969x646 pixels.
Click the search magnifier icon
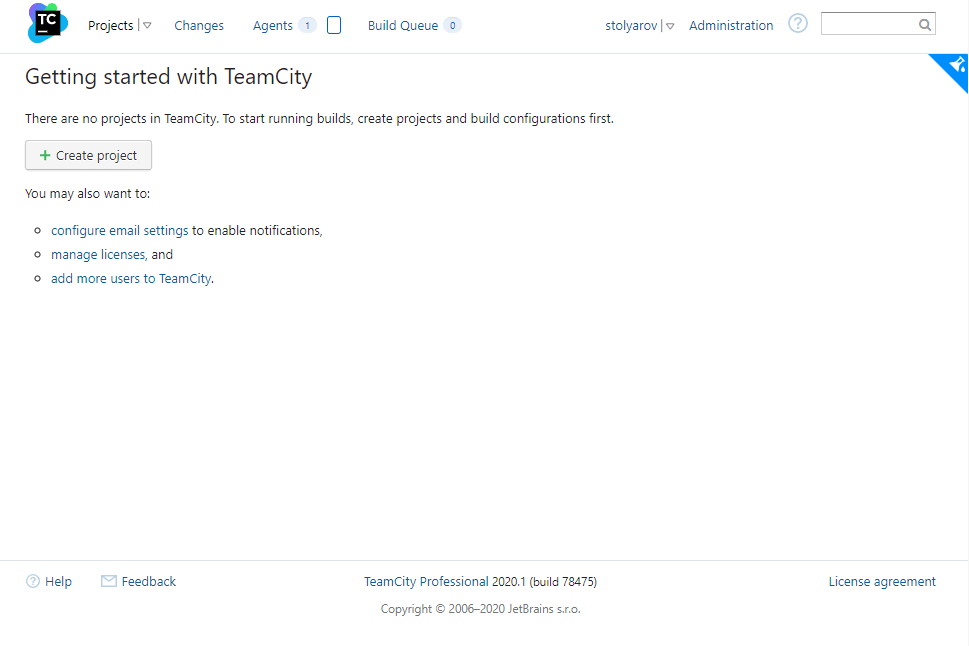tap(925, 25)
